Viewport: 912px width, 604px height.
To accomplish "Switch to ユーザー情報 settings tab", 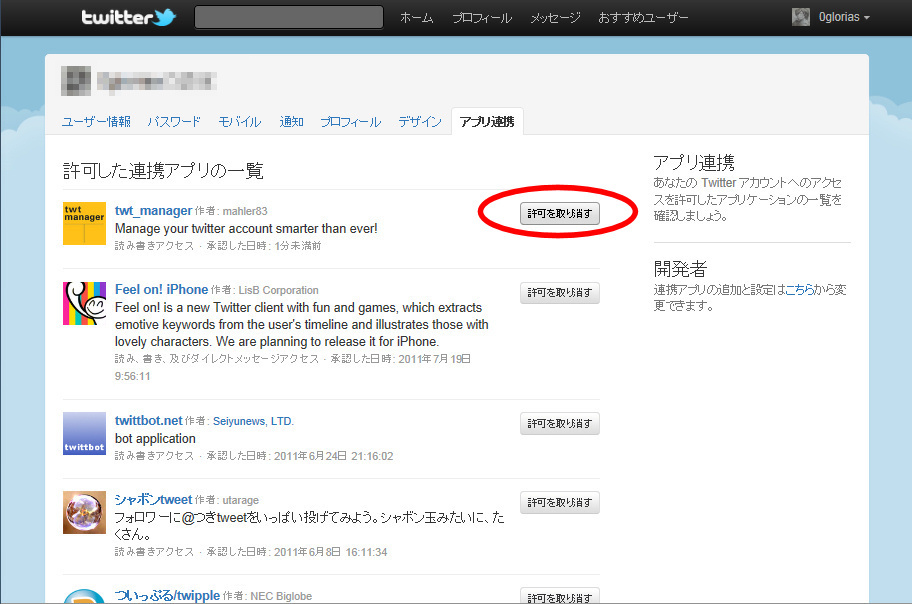I will [x=96, y=122].
